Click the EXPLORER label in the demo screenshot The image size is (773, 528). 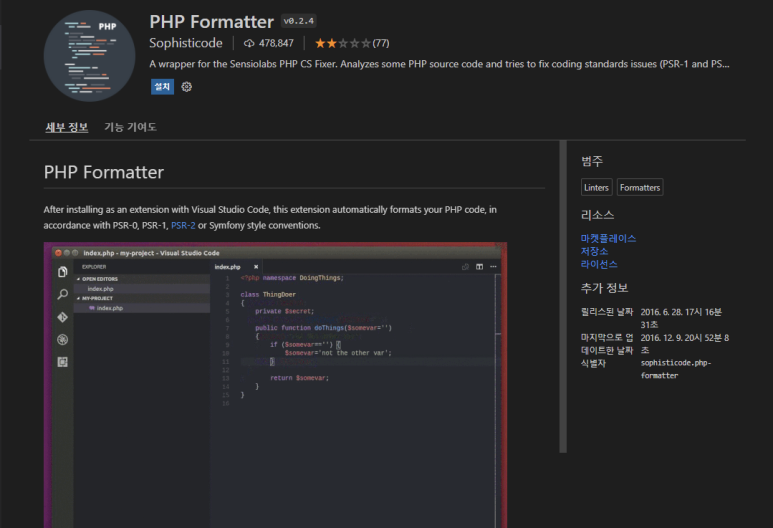click(x=94, y=267)
